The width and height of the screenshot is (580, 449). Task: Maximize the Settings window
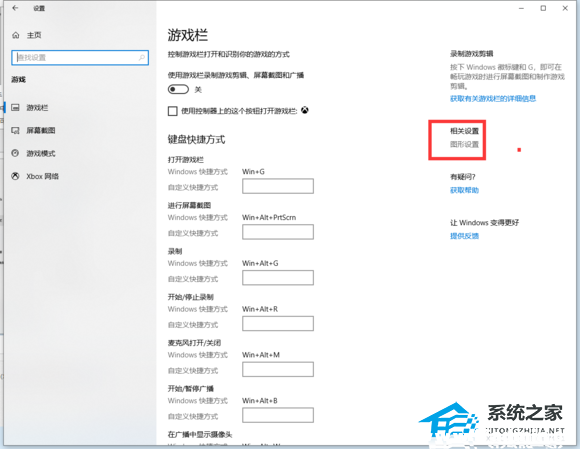click(x=543, y=8)
